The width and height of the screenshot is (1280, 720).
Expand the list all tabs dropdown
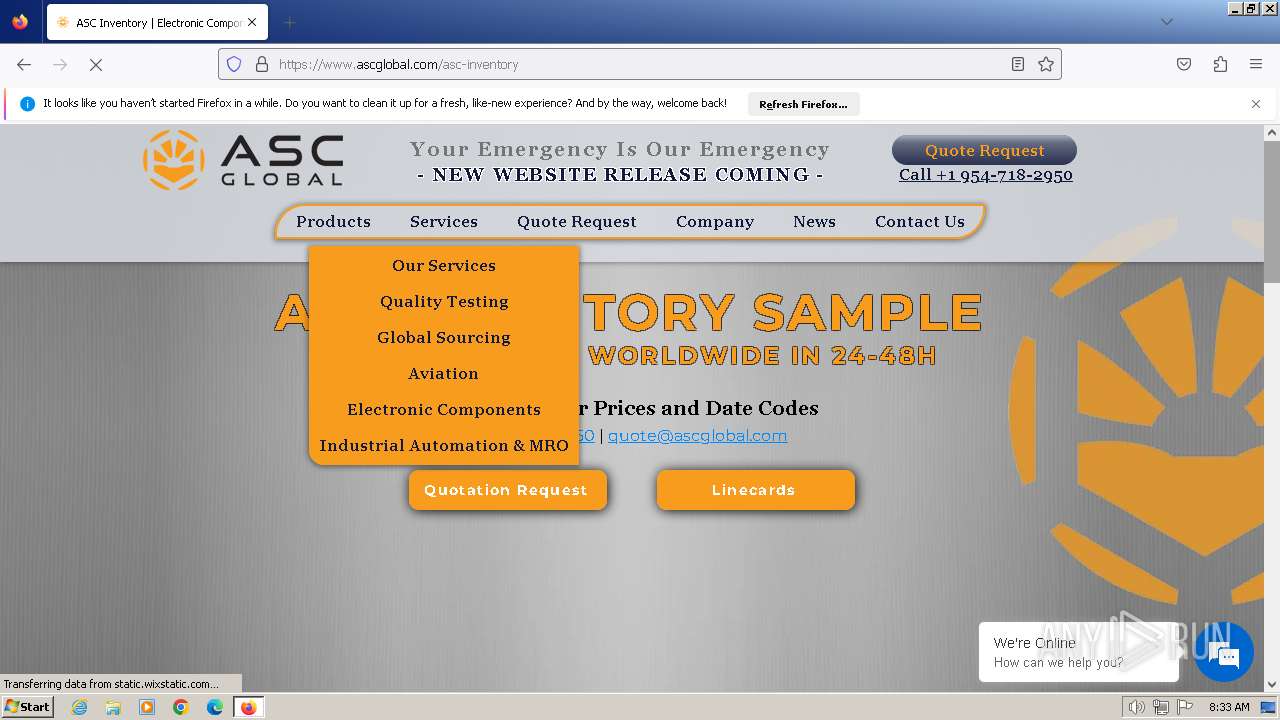(x=1166, y=22)
